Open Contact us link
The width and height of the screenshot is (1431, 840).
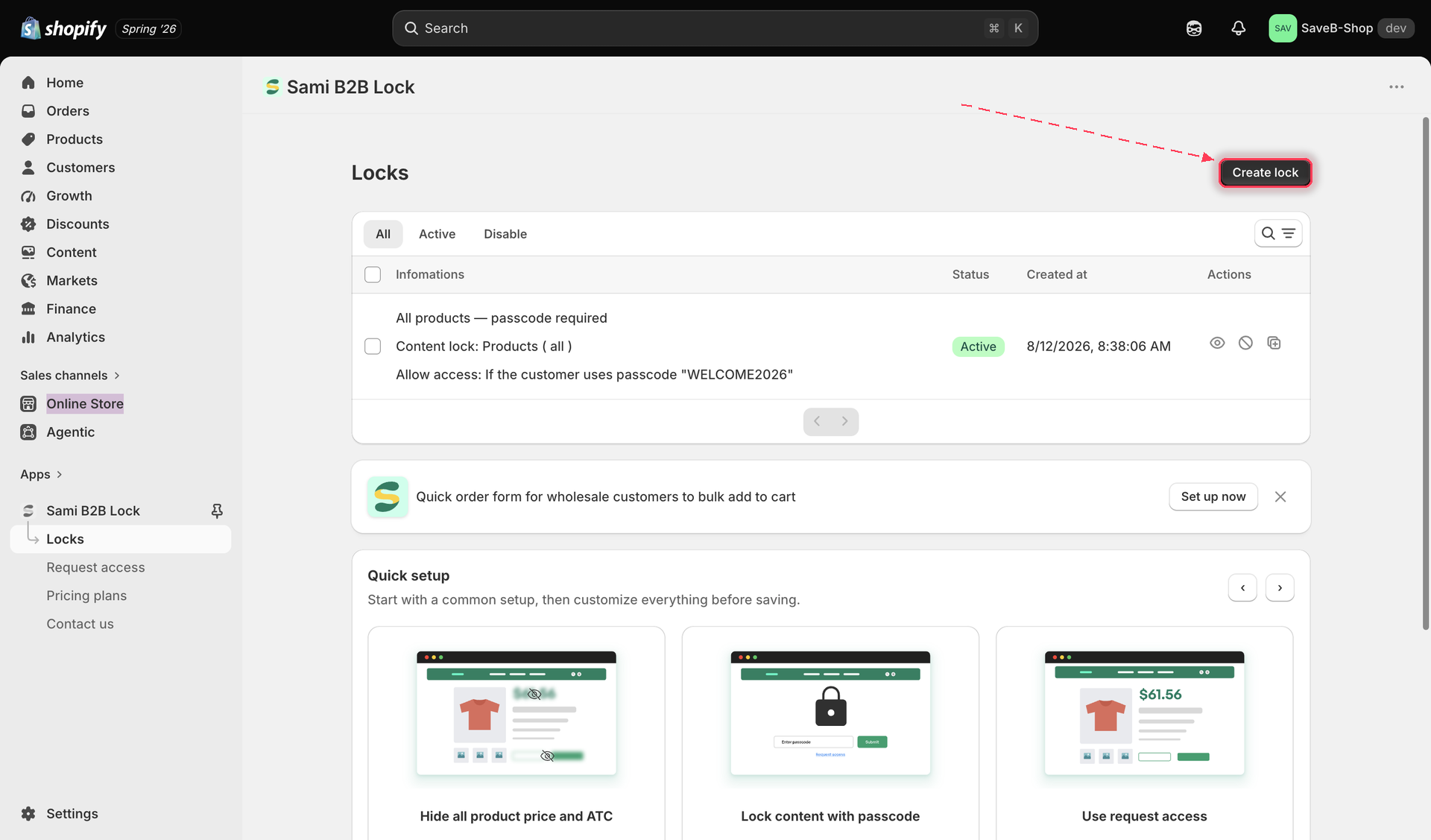[x=80, y=624]
